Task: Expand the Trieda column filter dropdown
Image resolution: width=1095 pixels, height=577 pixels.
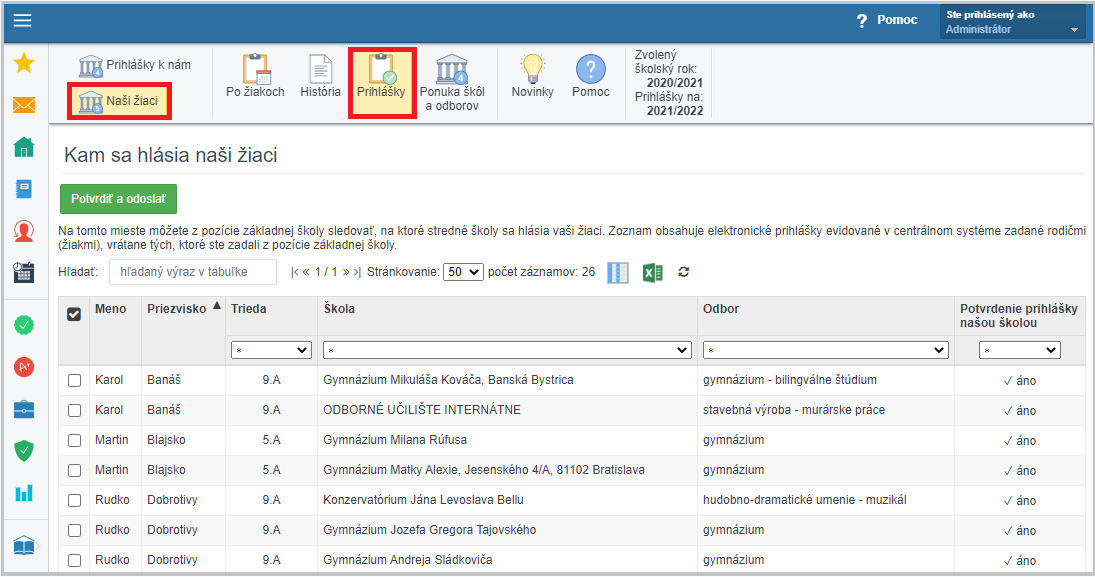Action: (271, 350)
